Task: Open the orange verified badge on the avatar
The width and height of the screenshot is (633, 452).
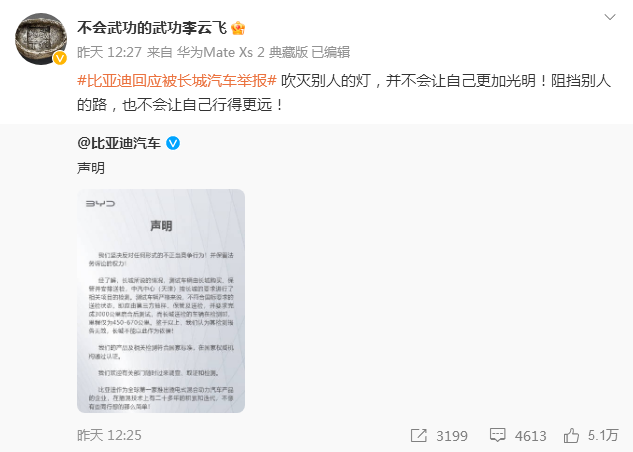Action: pos(60,59)
